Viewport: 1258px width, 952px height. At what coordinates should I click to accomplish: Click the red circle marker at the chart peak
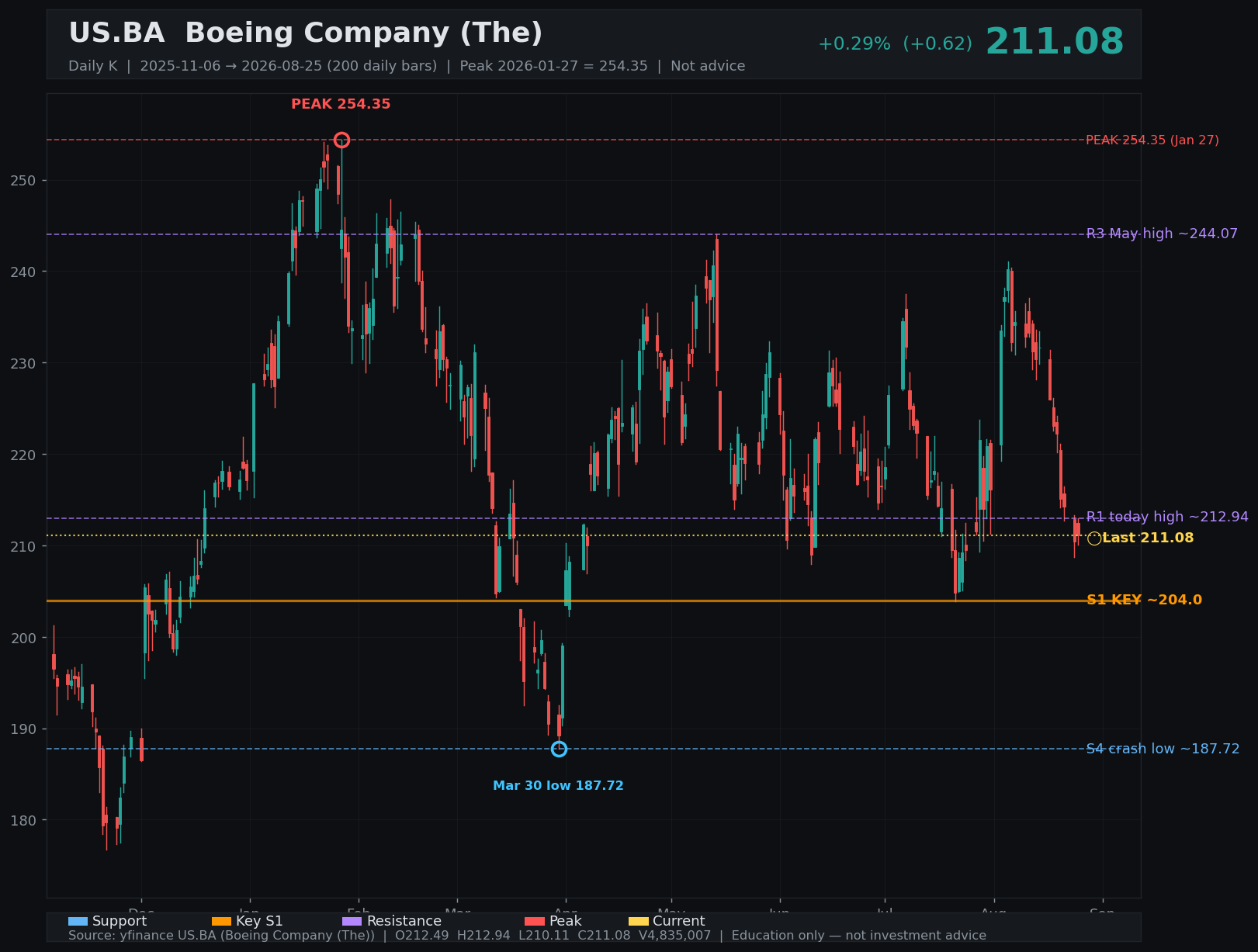tap(341, 140)
